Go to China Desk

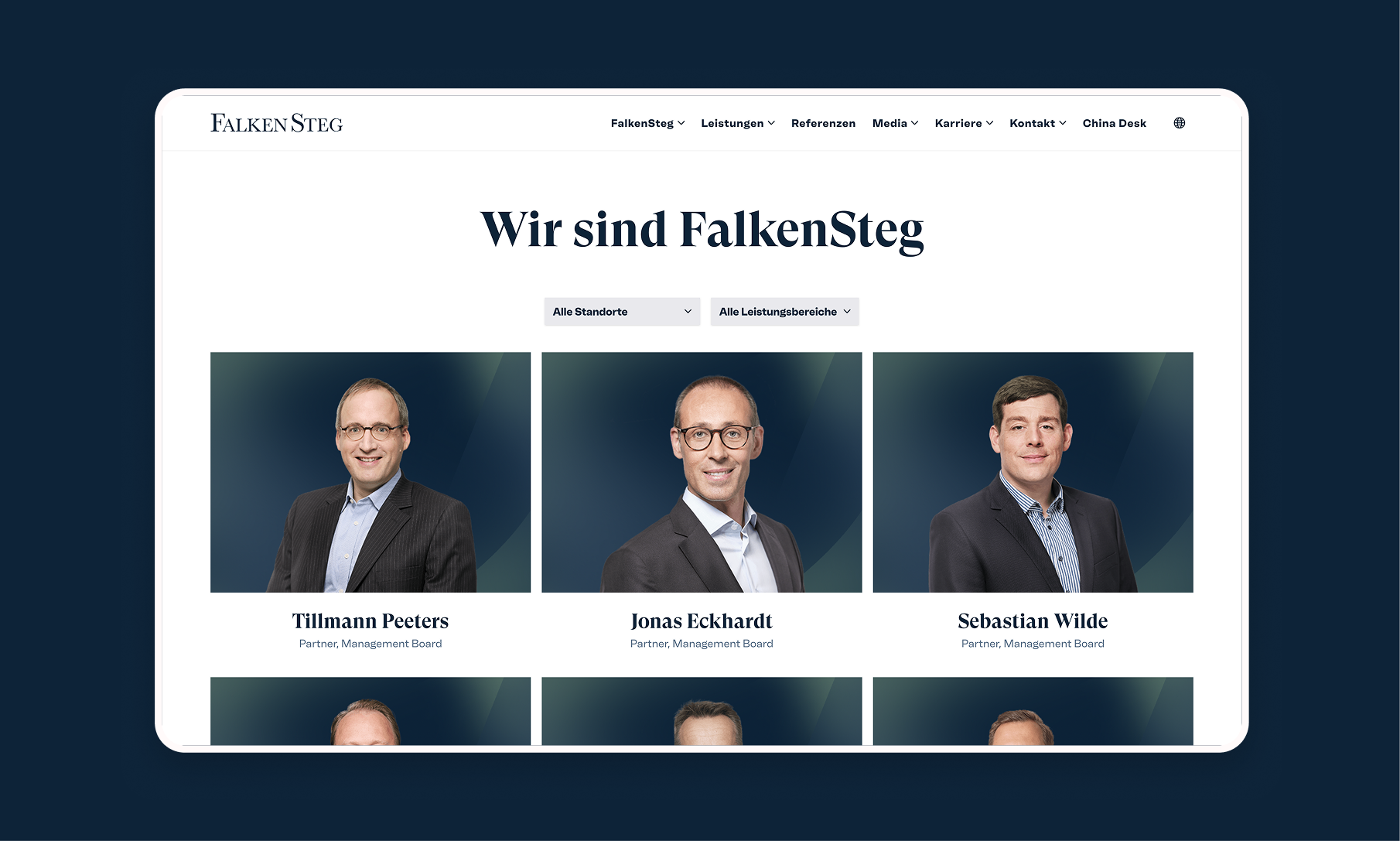click(x=1114, y=123)
